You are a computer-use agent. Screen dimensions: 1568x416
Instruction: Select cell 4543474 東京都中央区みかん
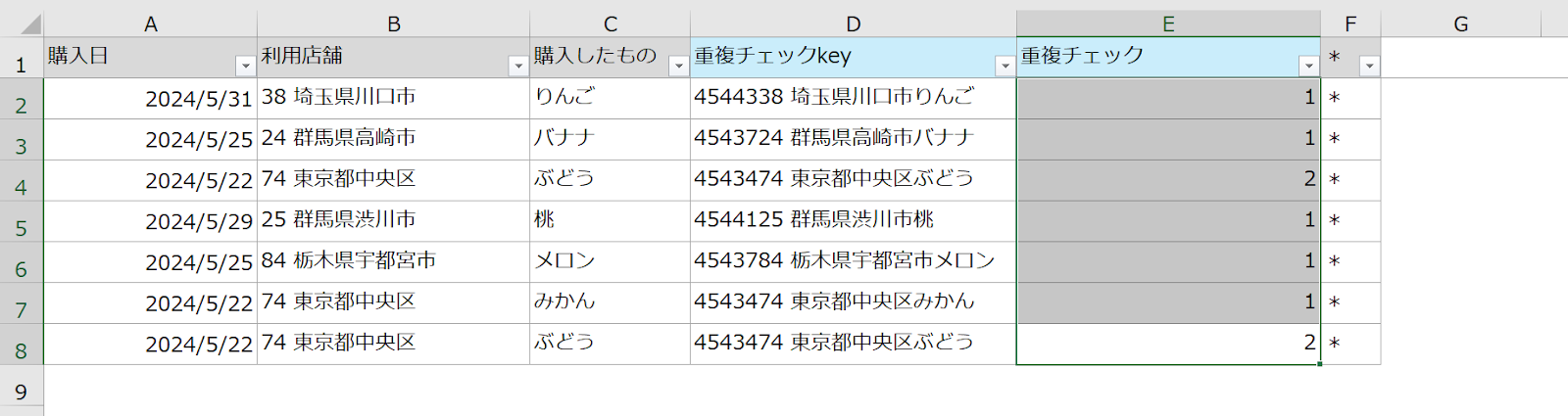tap(854, 304)
